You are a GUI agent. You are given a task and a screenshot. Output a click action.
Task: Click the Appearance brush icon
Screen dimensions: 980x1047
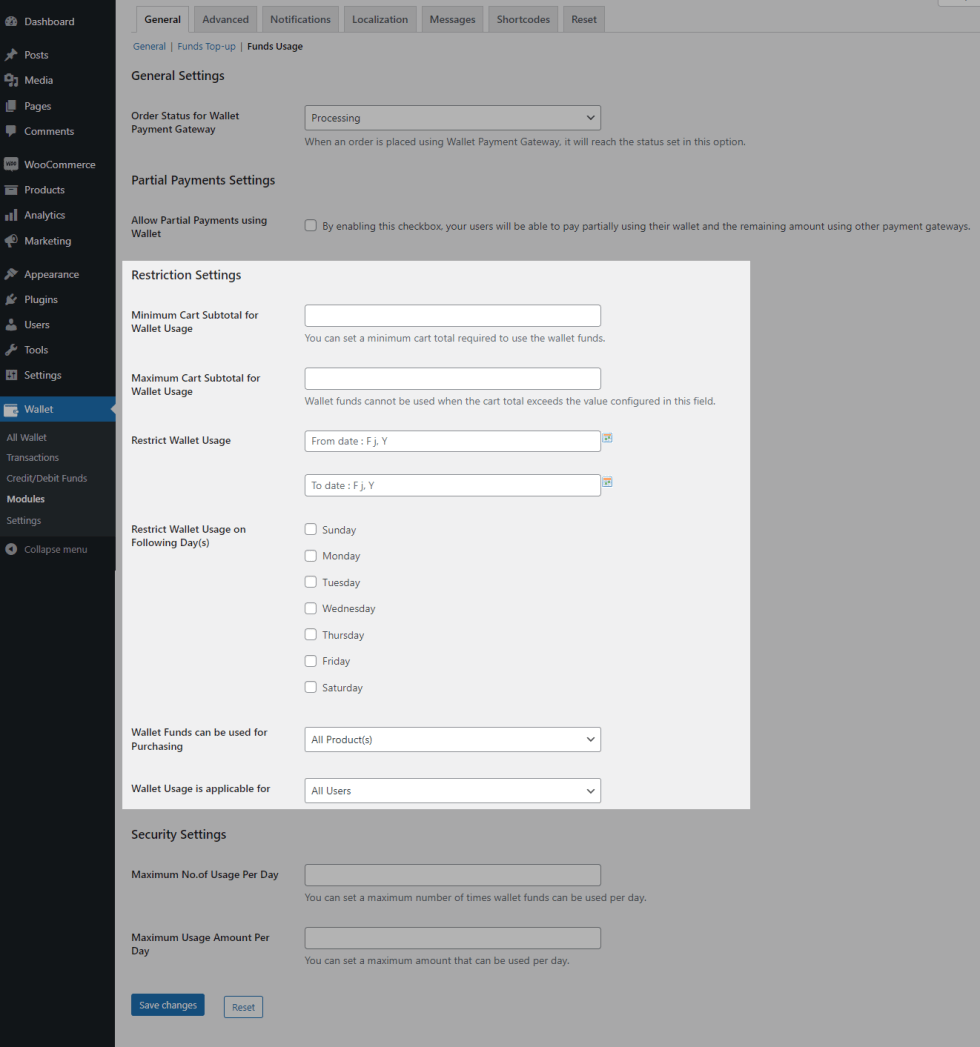pos(11,274)
